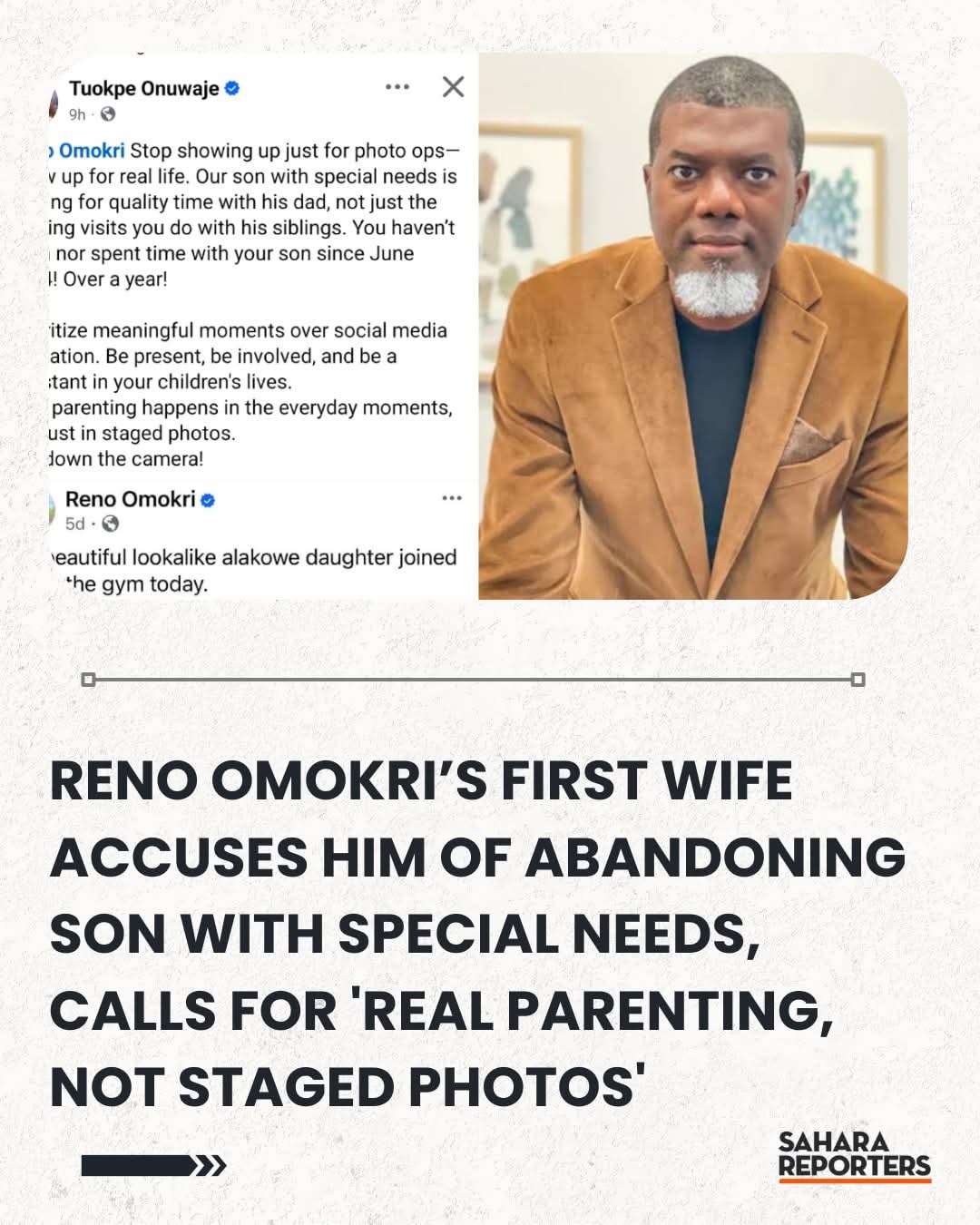Click the left square handle of divider line
The height and width of the screenshot is (1225, 980).
pyautogui.click(x=88, y=680)
